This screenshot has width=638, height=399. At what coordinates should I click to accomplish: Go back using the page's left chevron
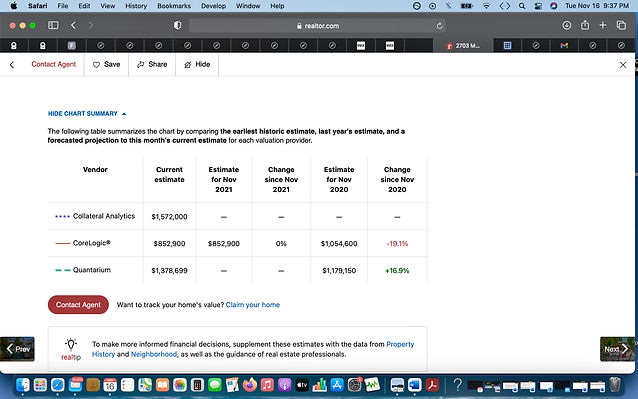[12, 65]
